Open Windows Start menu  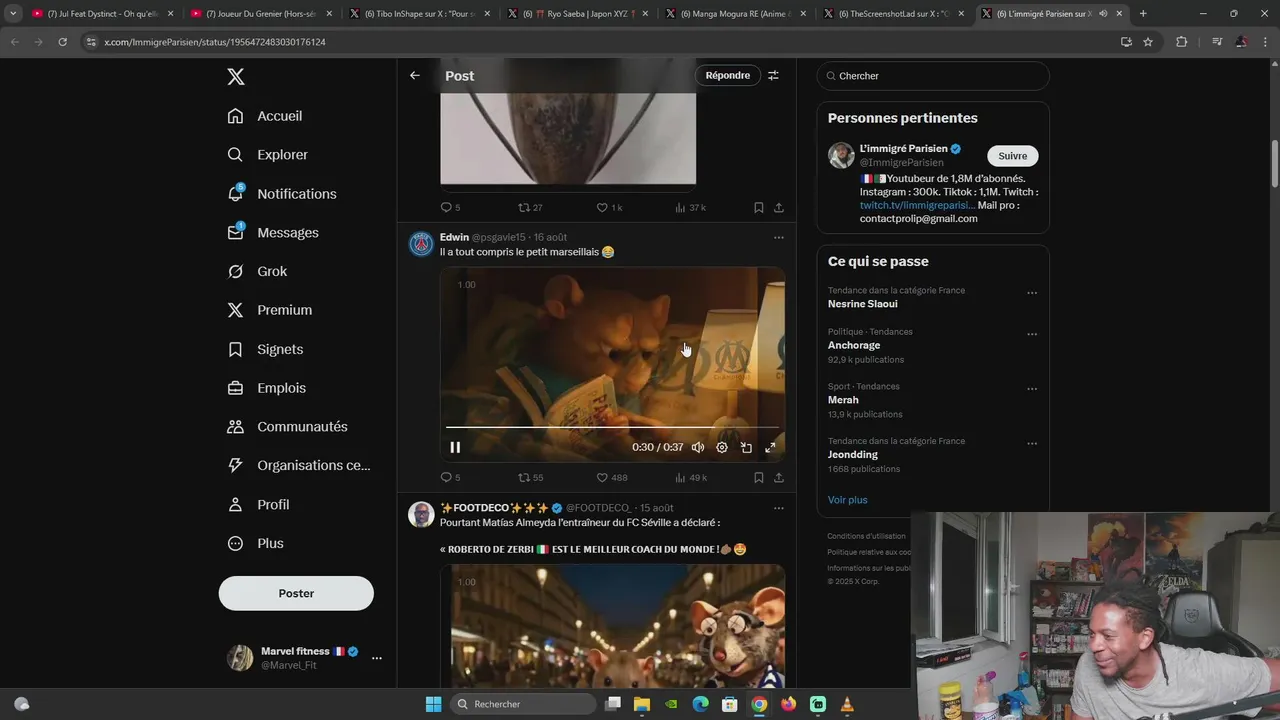point(433,704)
